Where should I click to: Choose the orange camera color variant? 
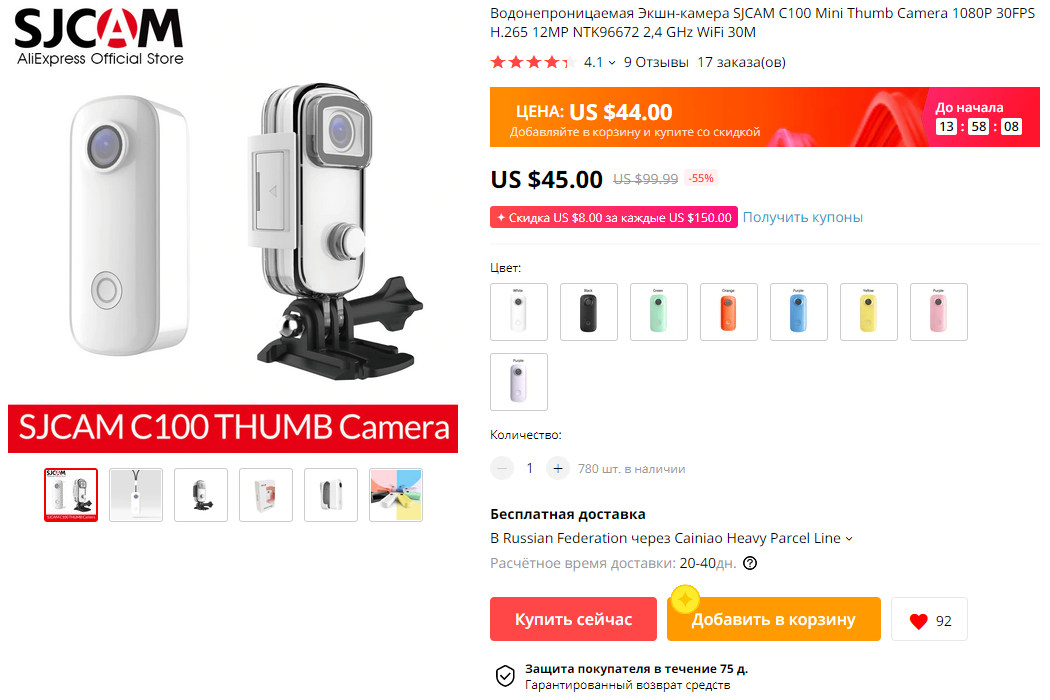click(x=729, y=312)
